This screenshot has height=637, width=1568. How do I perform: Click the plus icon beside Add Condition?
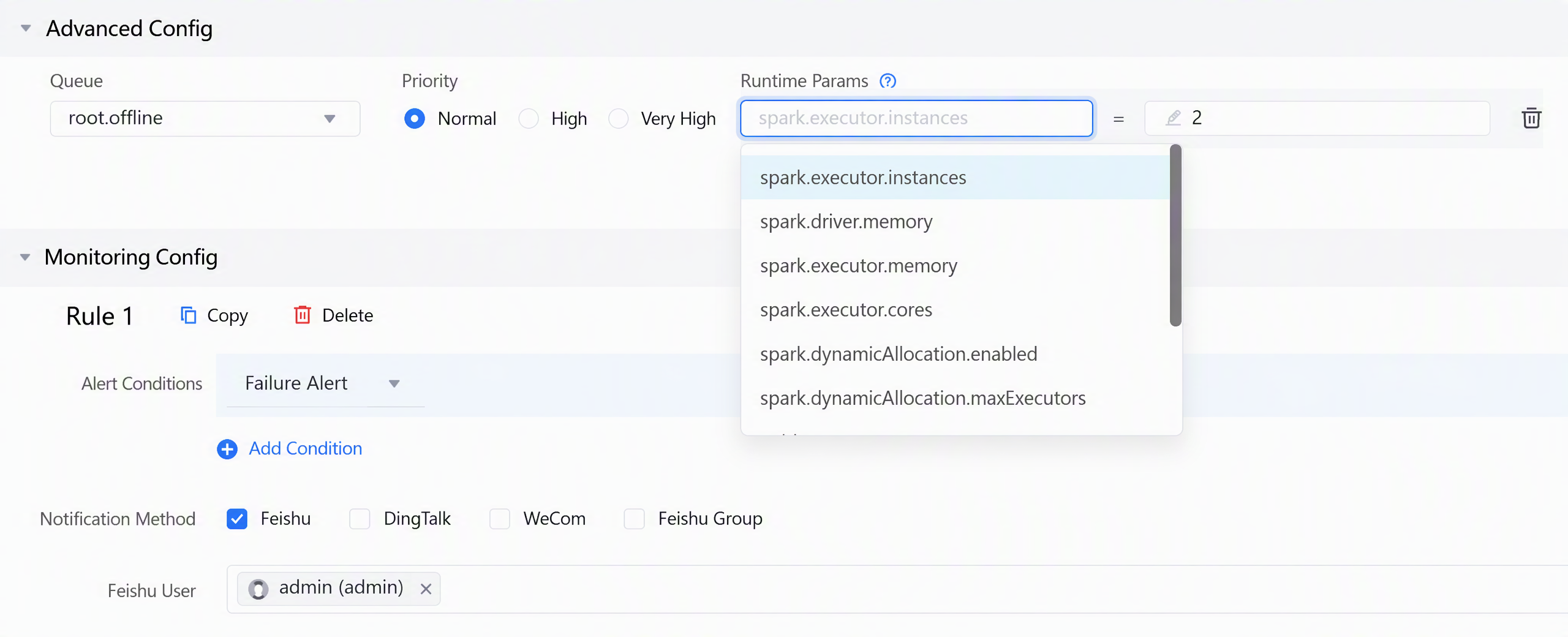pos(227,449)
